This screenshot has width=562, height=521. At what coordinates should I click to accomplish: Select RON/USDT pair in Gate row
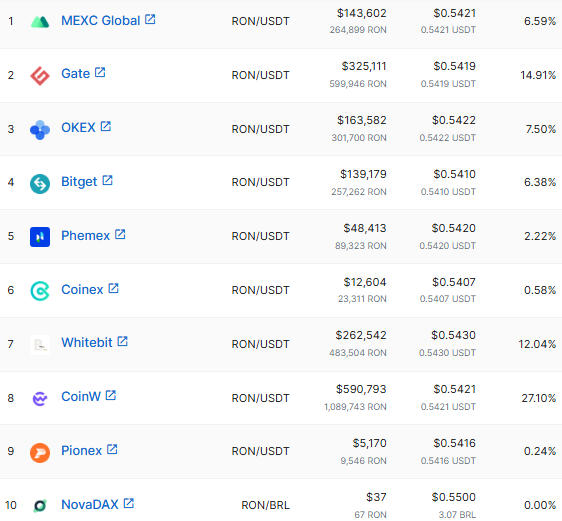tap(261, 75)
